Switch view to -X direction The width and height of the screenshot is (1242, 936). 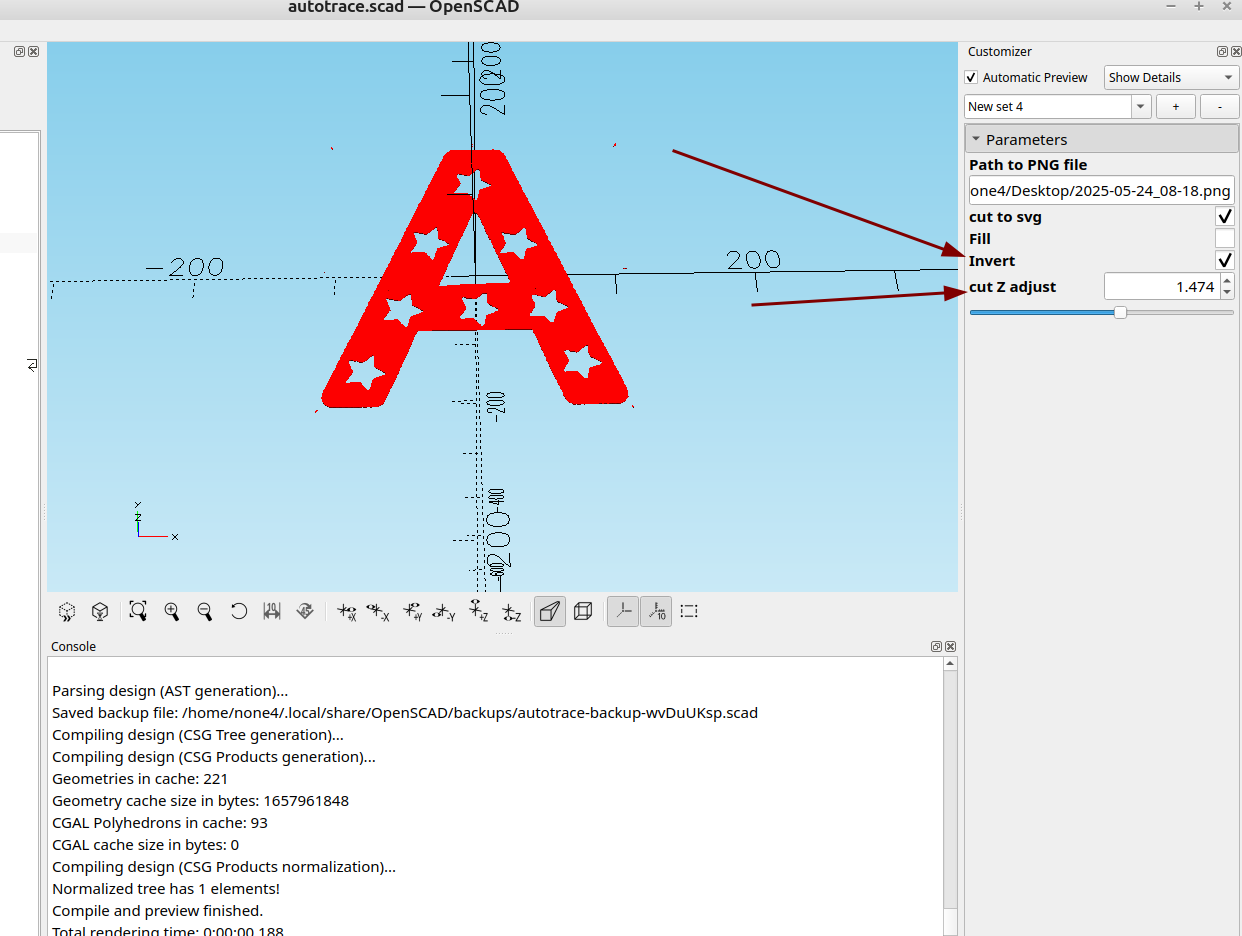[378, 611]
